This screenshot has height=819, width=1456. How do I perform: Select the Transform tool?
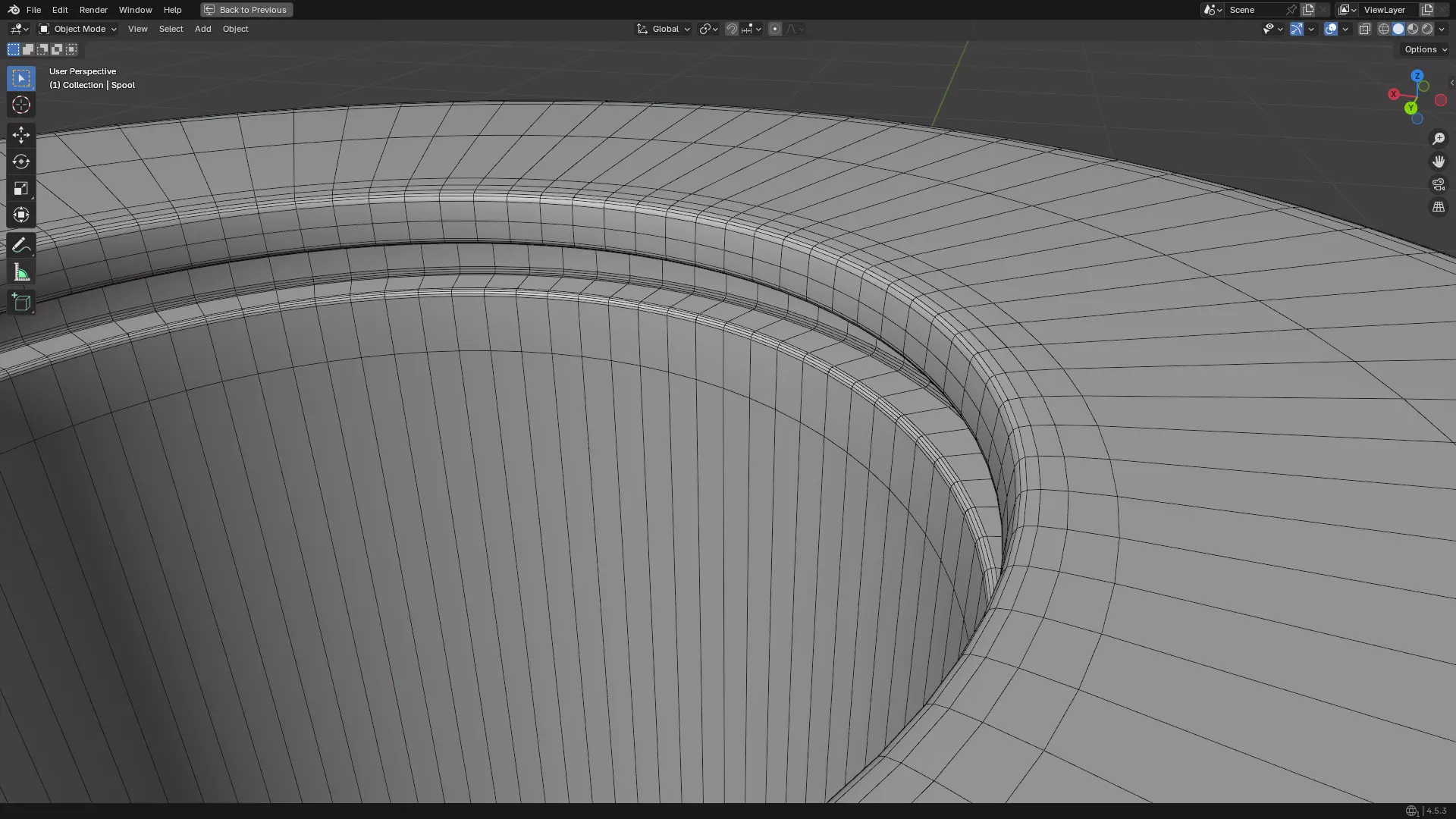21,215
